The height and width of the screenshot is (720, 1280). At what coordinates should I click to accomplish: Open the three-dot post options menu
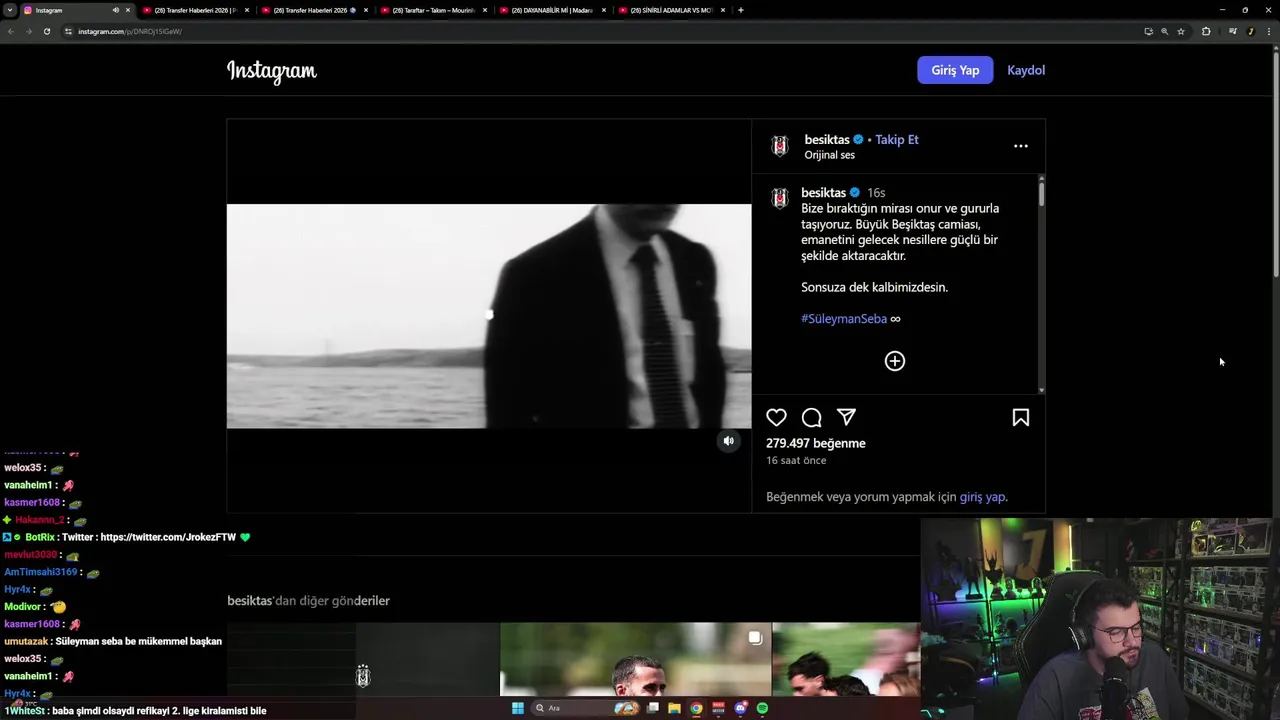1020,146
